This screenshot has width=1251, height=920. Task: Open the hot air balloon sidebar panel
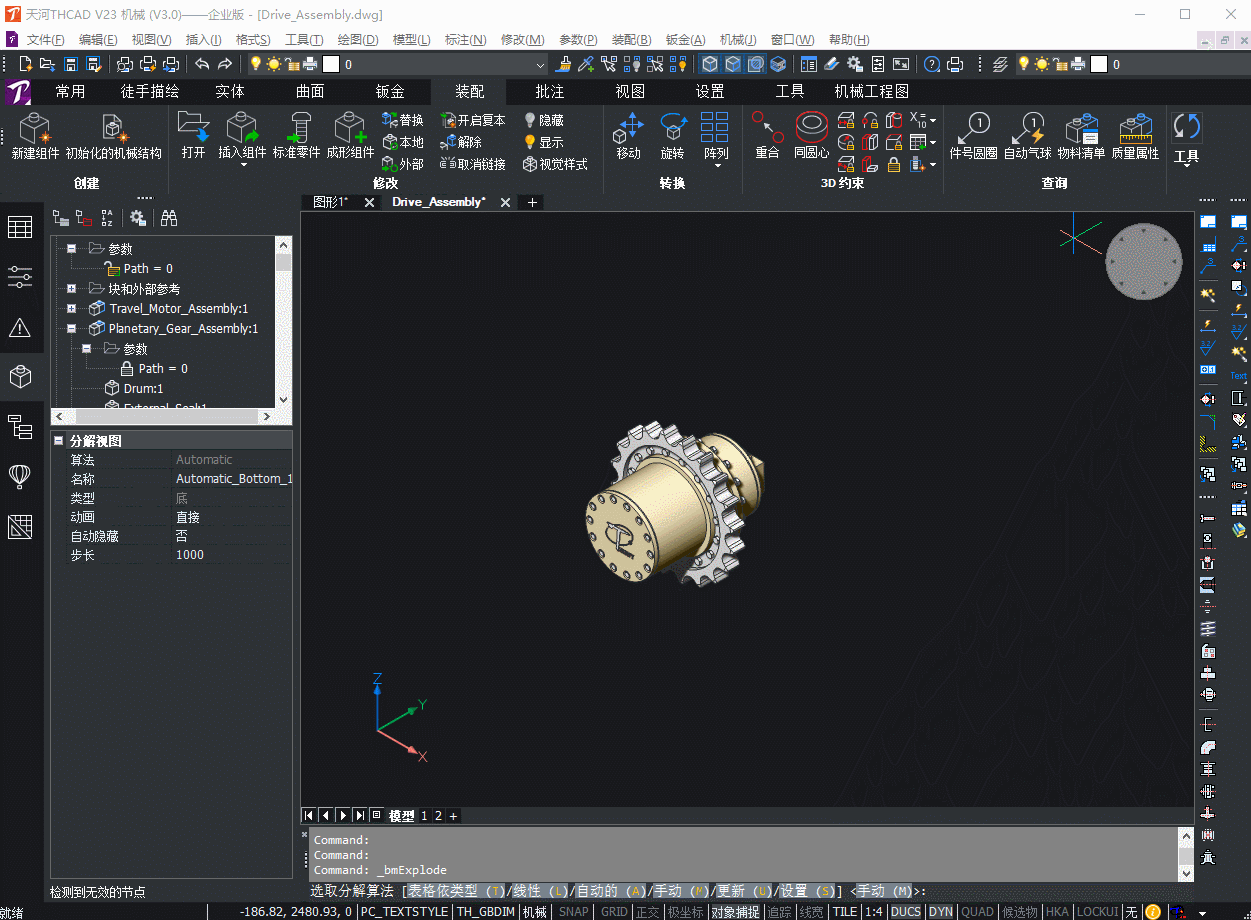tap(20, 476)
